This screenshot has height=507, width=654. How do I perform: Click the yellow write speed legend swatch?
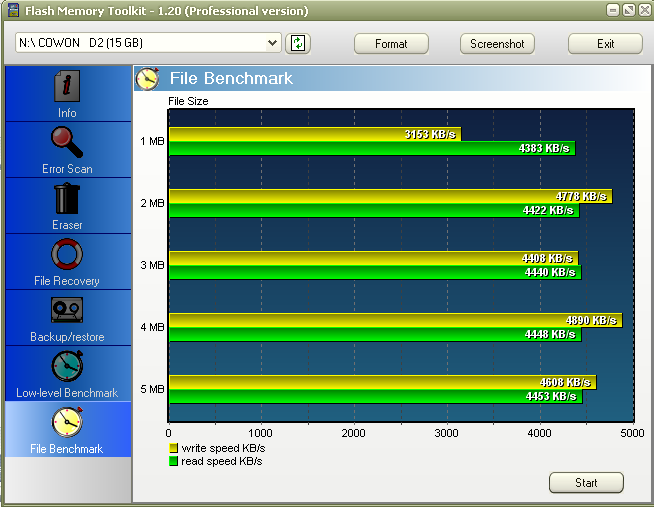point(173,448)
